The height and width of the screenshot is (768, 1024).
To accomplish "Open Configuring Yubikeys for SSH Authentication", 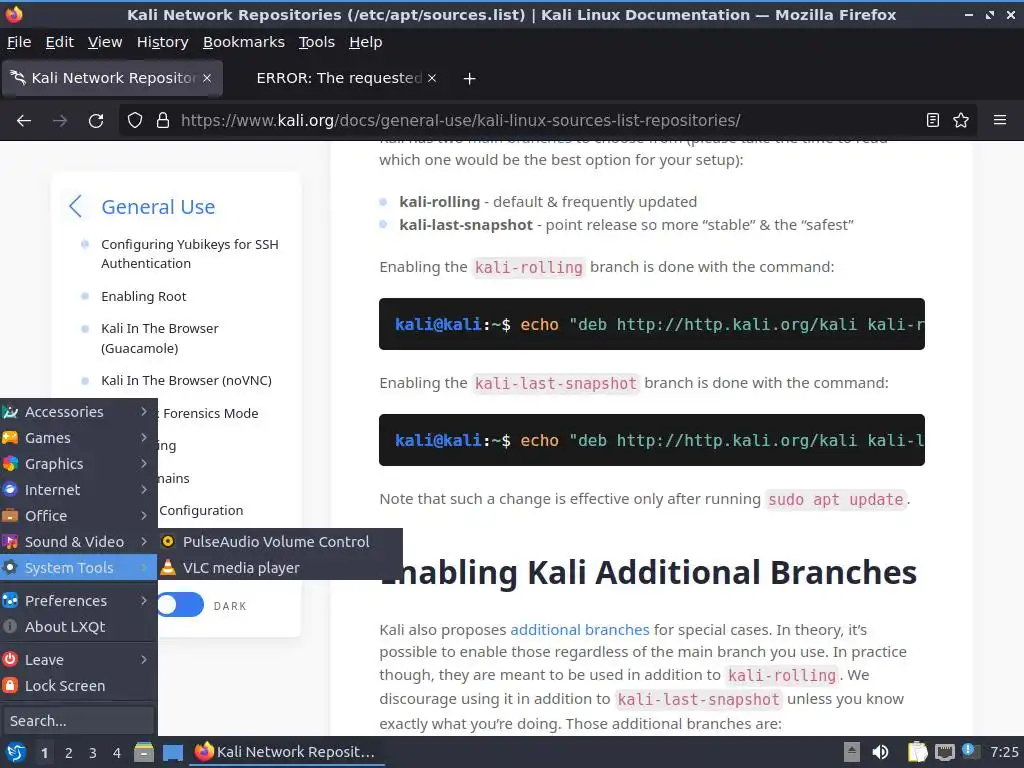I will (x=189, y=254).
